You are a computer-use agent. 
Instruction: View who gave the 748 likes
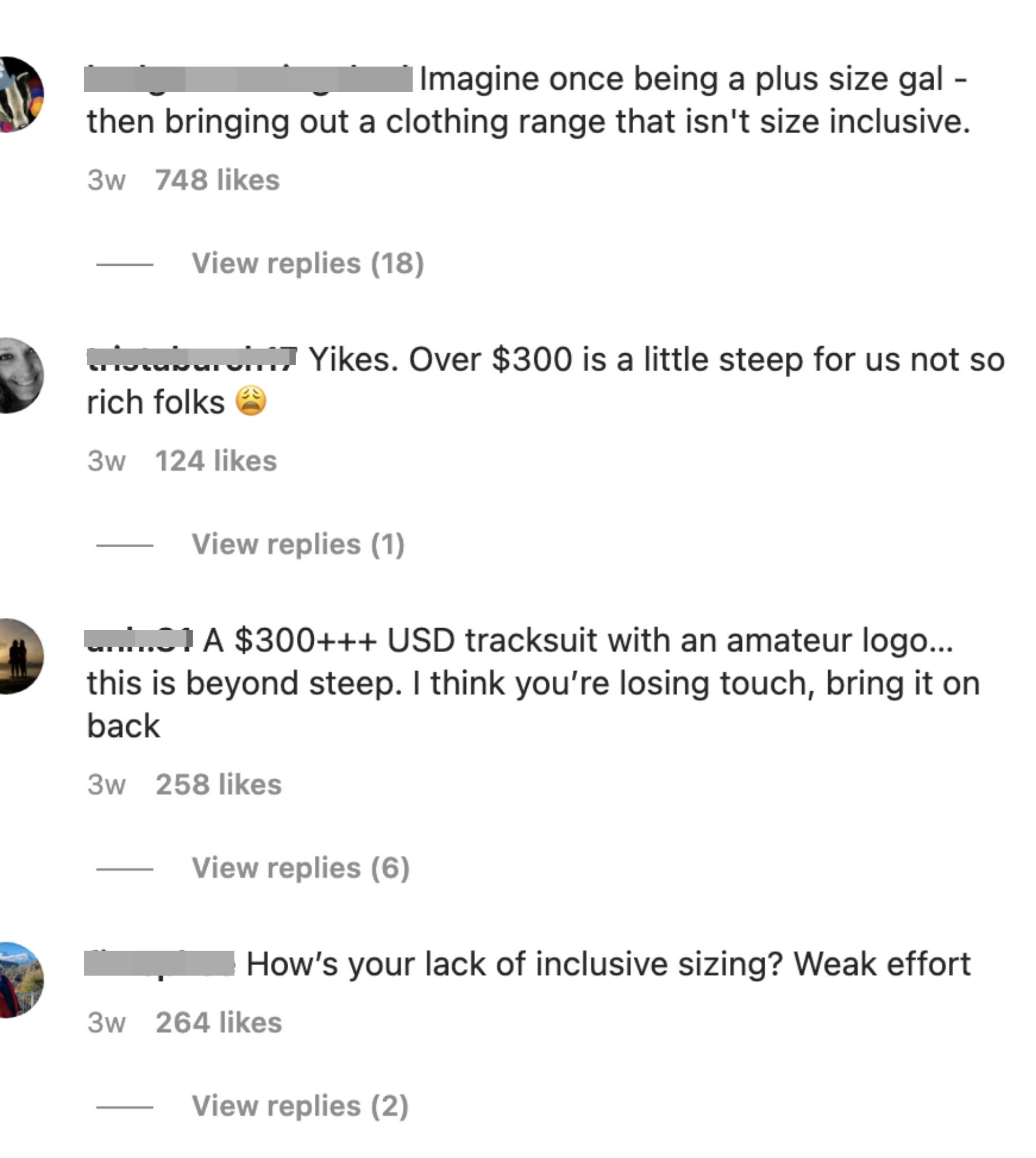pyautogui.click(x=217, y=180)
